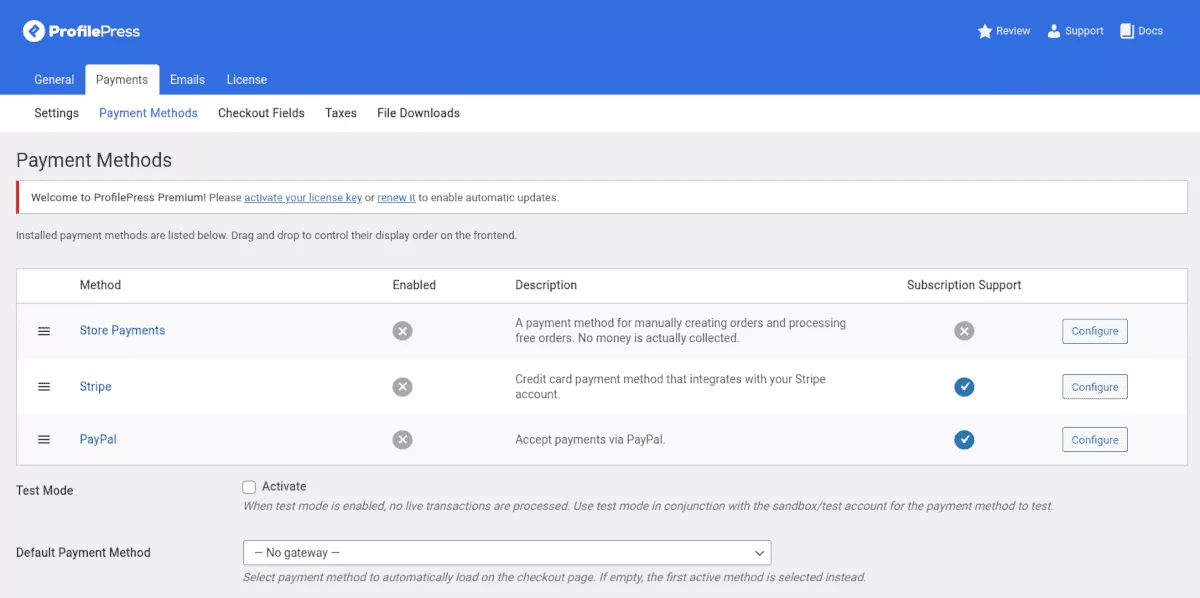Configure the PayPal payment method
Viewport: 1200px width, 598px height.
point(1095,440)
